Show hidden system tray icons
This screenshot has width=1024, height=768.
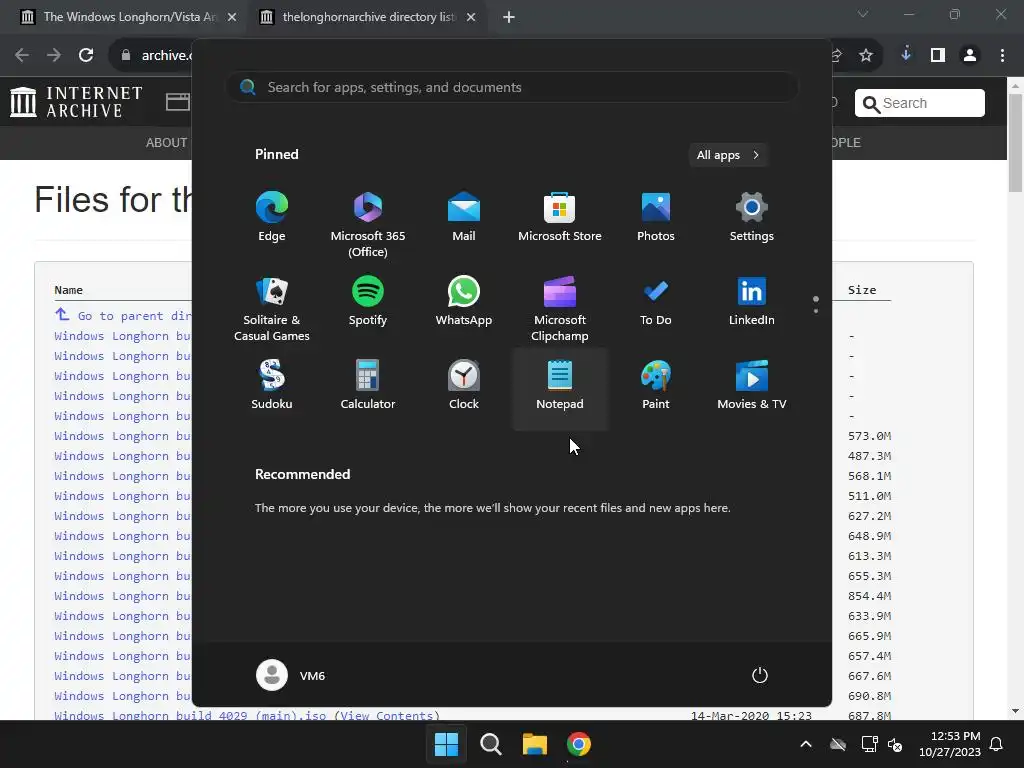806,744
